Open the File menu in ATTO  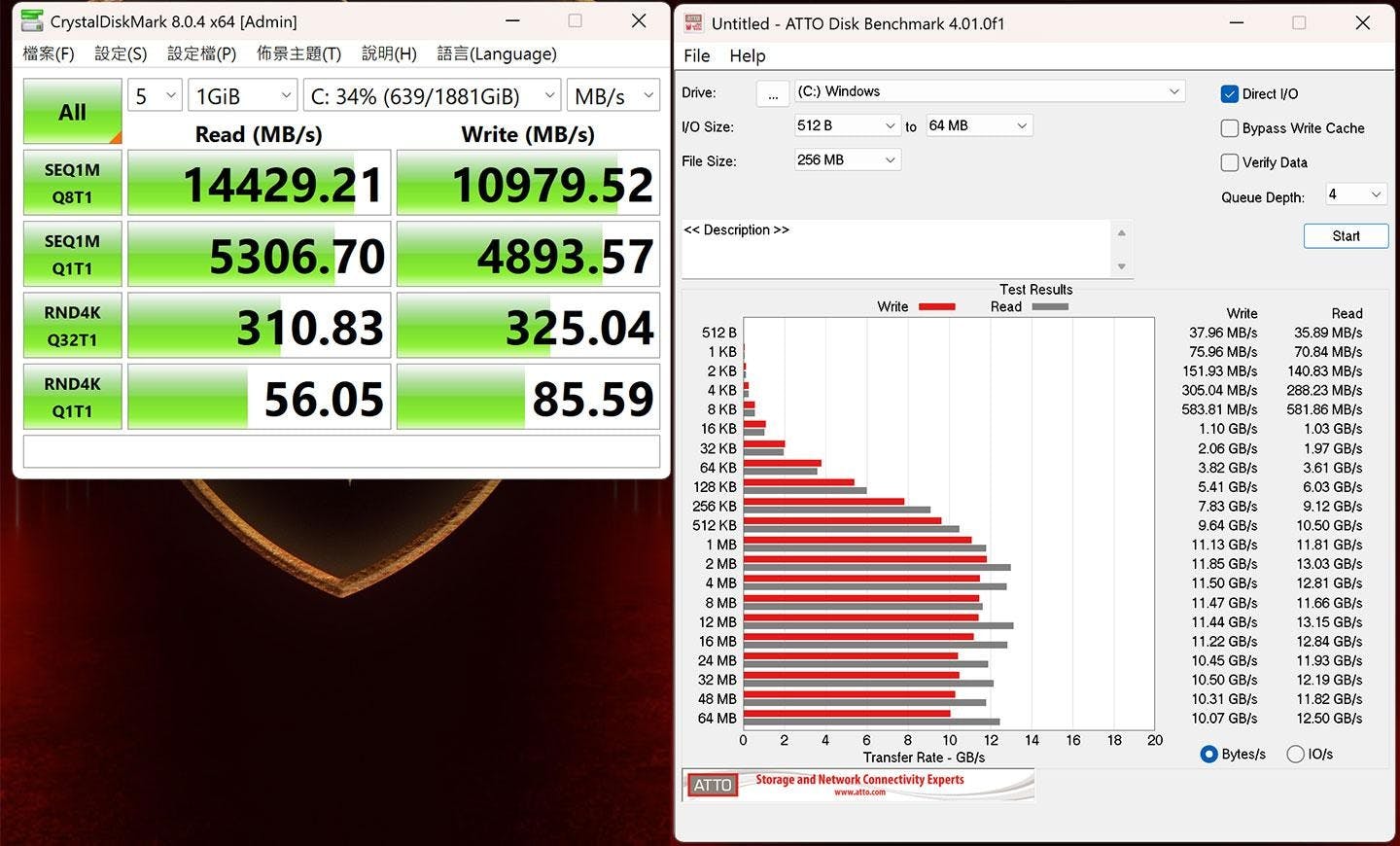pyautogui.click(x=696, y=55)
